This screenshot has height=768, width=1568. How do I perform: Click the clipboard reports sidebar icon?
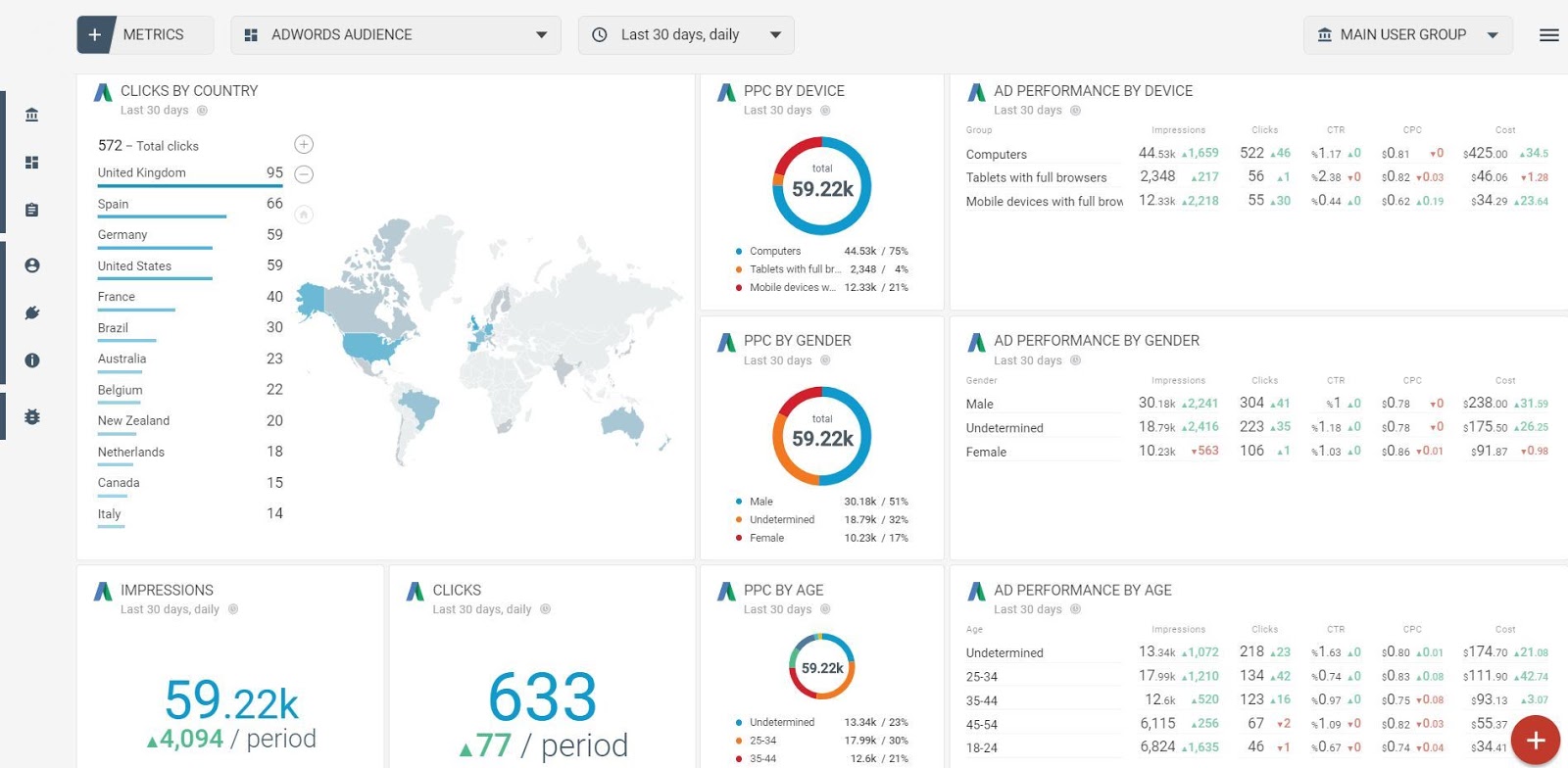32,210
